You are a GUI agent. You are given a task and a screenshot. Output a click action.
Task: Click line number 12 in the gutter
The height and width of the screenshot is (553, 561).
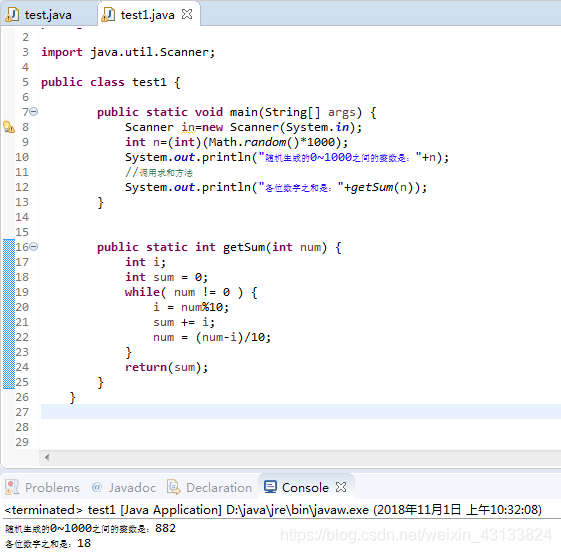[x=22, y=187]
